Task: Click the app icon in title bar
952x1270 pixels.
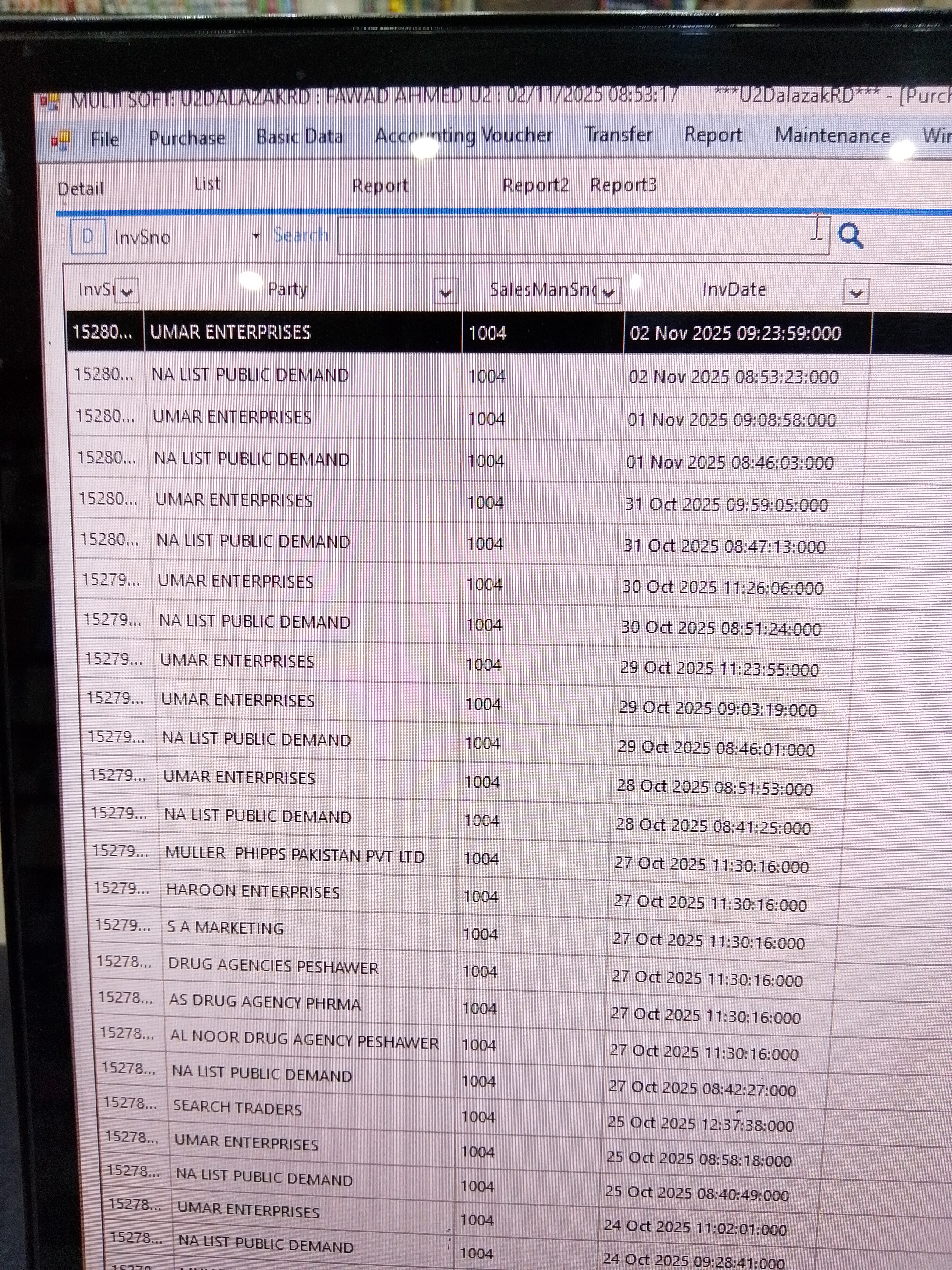Action: [x=50, y=102]
